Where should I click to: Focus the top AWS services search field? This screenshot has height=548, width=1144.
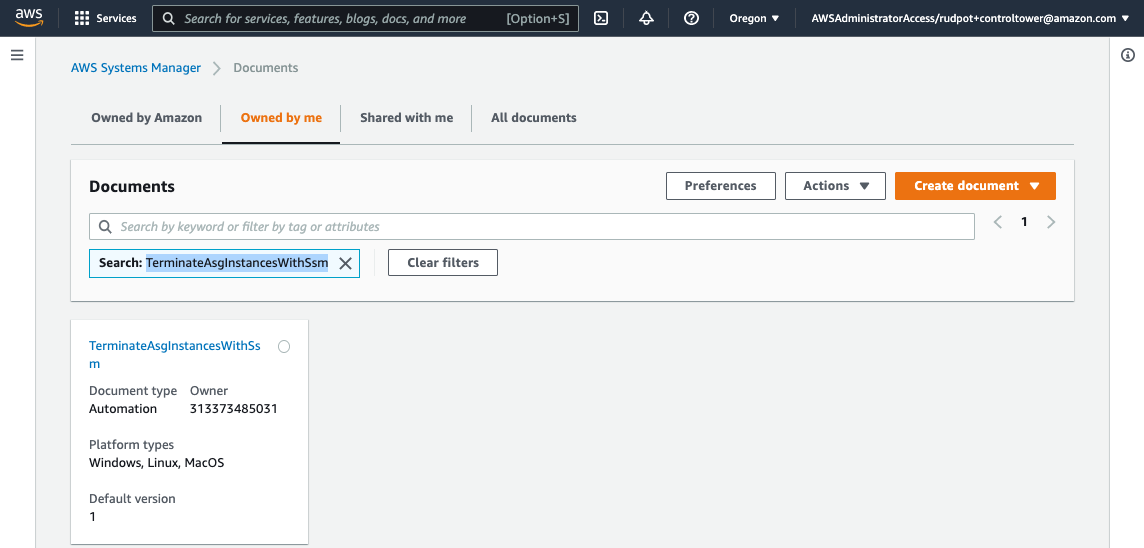click(366, 18)
